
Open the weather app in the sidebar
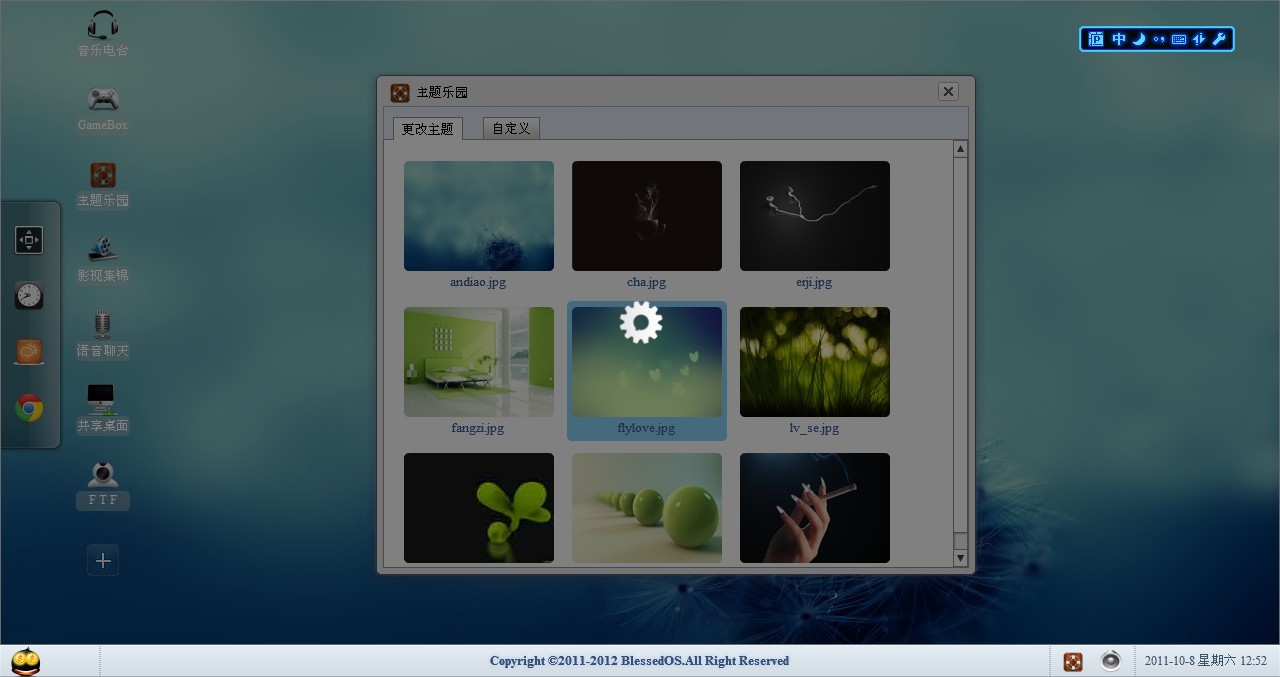[x=30, y=351]
